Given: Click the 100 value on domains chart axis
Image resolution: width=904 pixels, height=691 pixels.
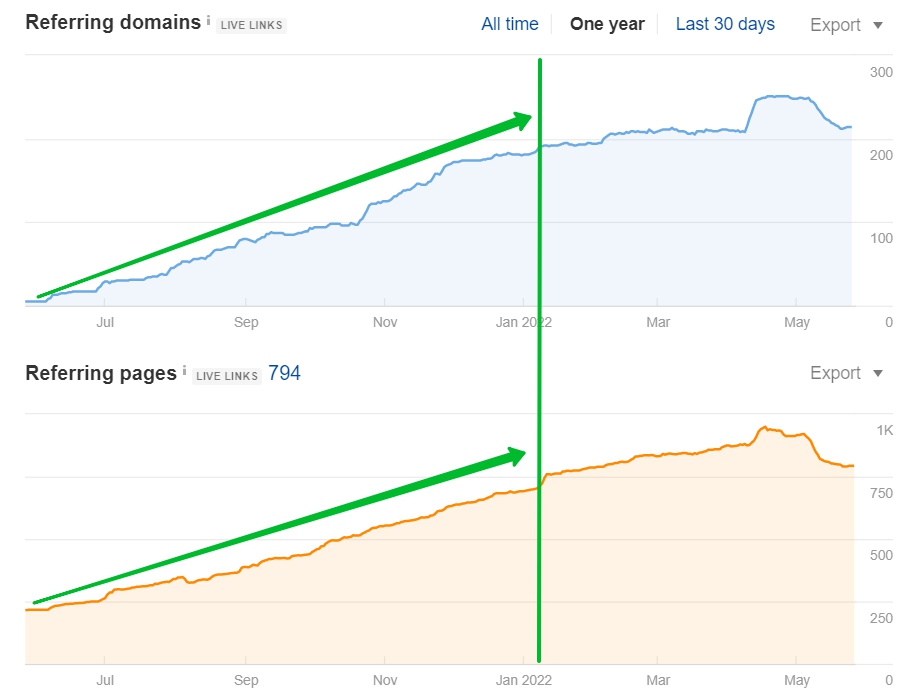Looking at the screenshot, I should tap(881, 239).
